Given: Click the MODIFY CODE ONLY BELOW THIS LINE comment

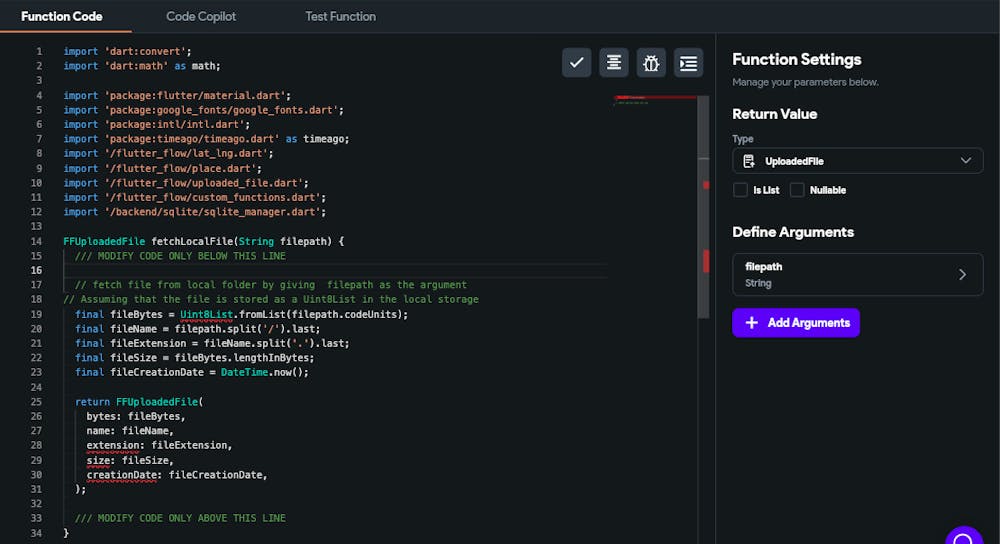Looking at the screenshot, I should coord(180,256).
